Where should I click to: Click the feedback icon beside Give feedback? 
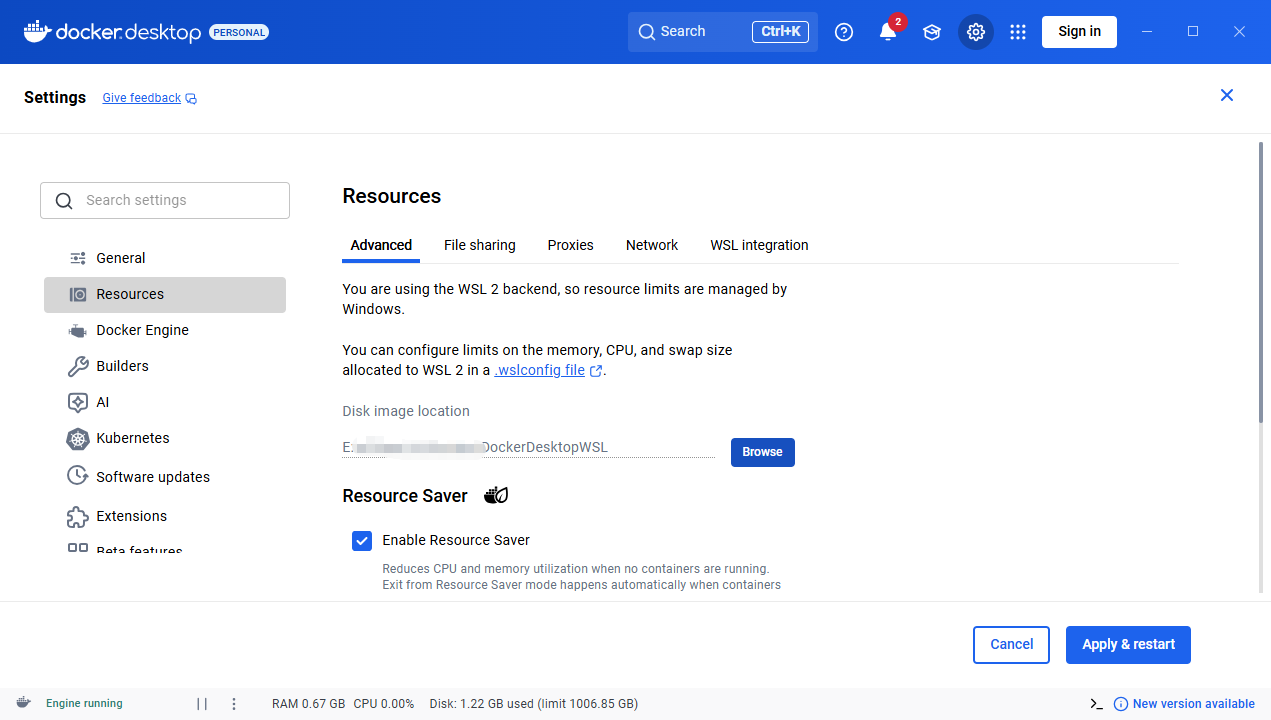click(192, 98)
